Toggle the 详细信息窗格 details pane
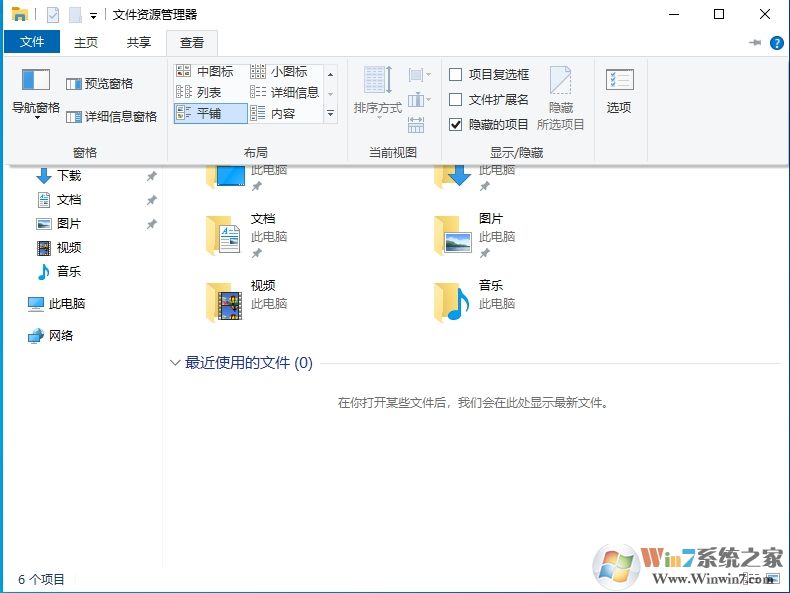This screenshot has width=790, height=593. [x=111, y=117]
